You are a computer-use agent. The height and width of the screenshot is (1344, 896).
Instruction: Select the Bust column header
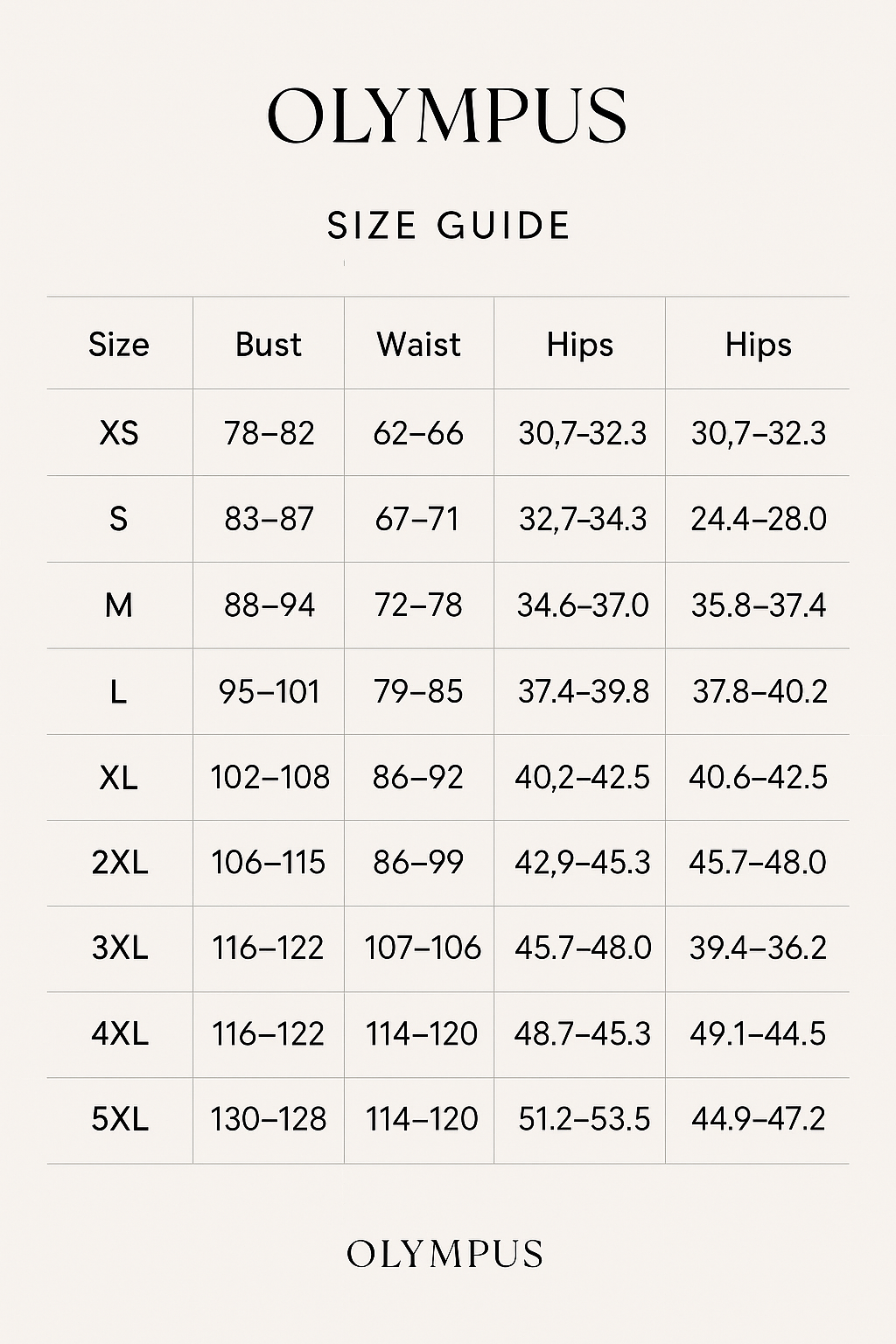269,345
